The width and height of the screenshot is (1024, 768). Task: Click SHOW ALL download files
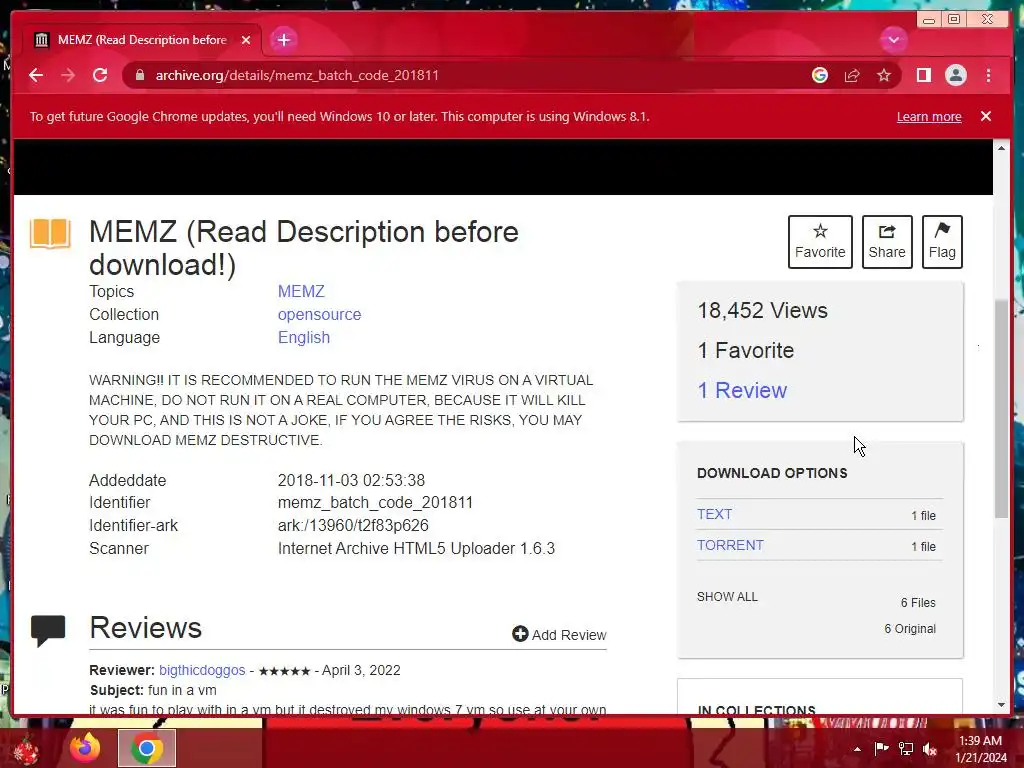pos(727,597)
